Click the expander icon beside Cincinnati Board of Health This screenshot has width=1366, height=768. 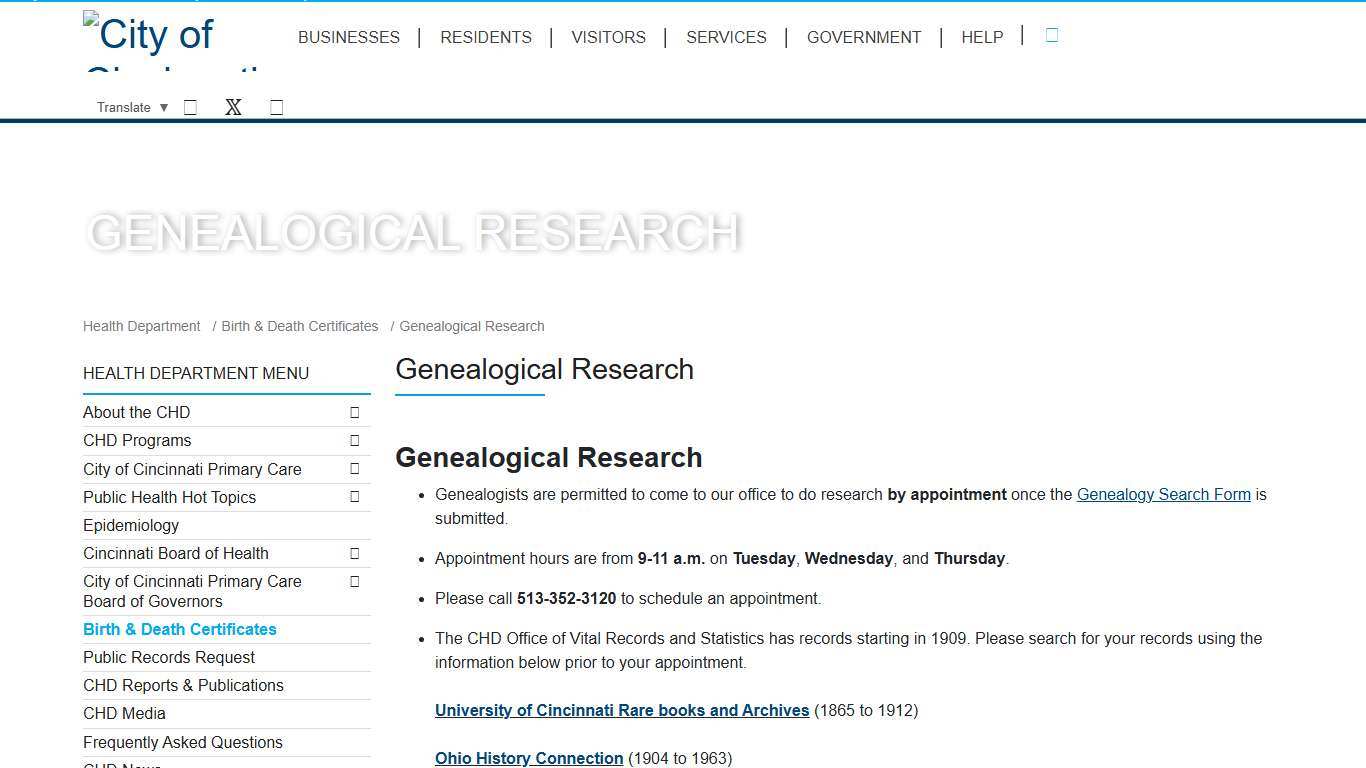(354, 553)
